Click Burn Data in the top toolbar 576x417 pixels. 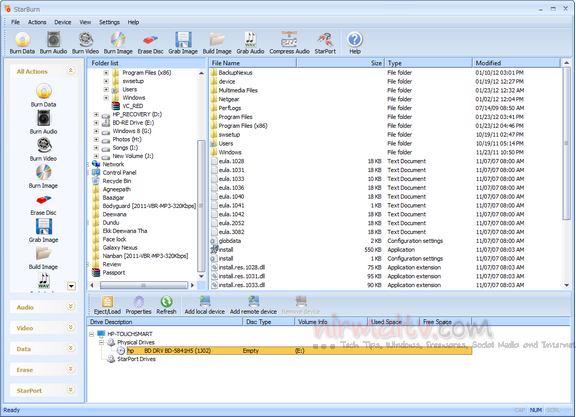pos(22,43)
